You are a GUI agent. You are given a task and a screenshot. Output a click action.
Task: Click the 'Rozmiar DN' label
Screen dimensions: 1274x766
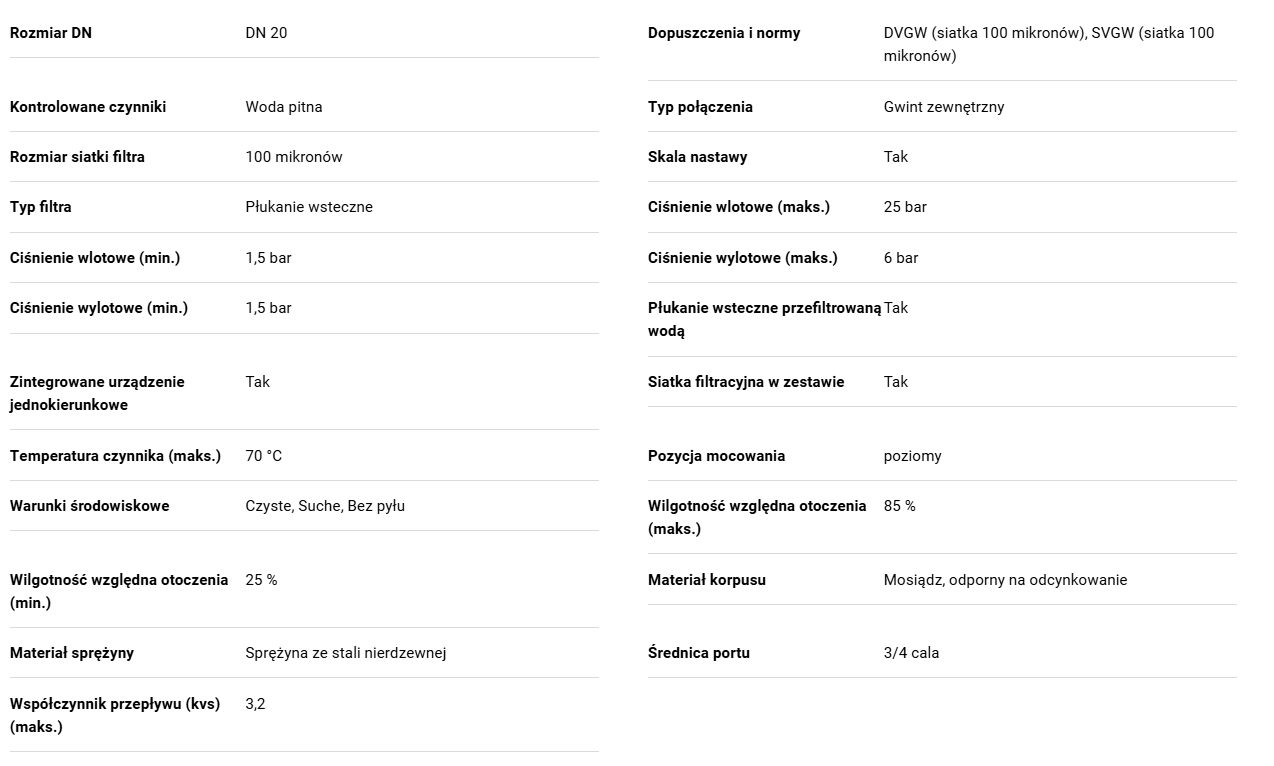click(x=51, y=33)
